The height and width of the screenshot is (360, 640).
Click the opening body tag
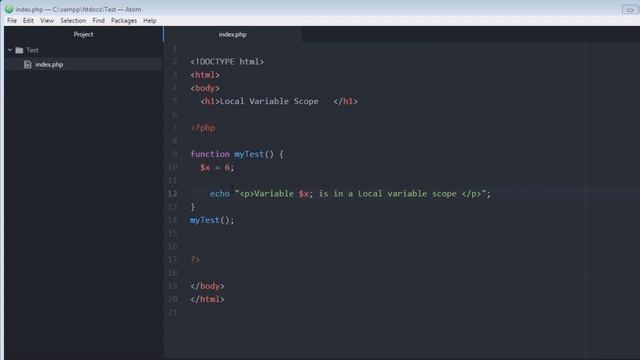point(205,88)
